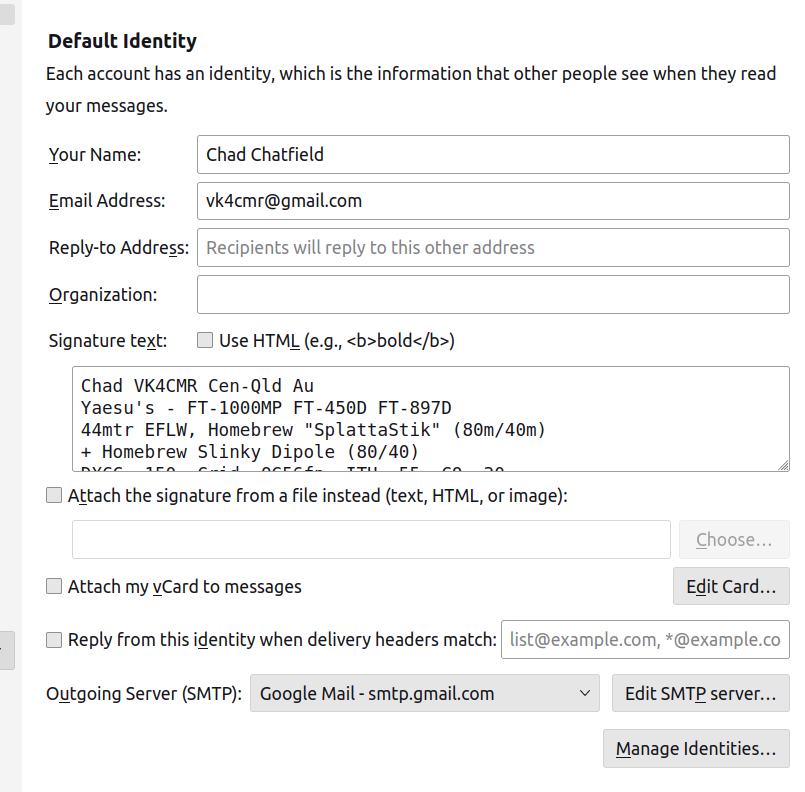
Task: Toggle Attach my vCard to messages
Action: pos(54,587)
